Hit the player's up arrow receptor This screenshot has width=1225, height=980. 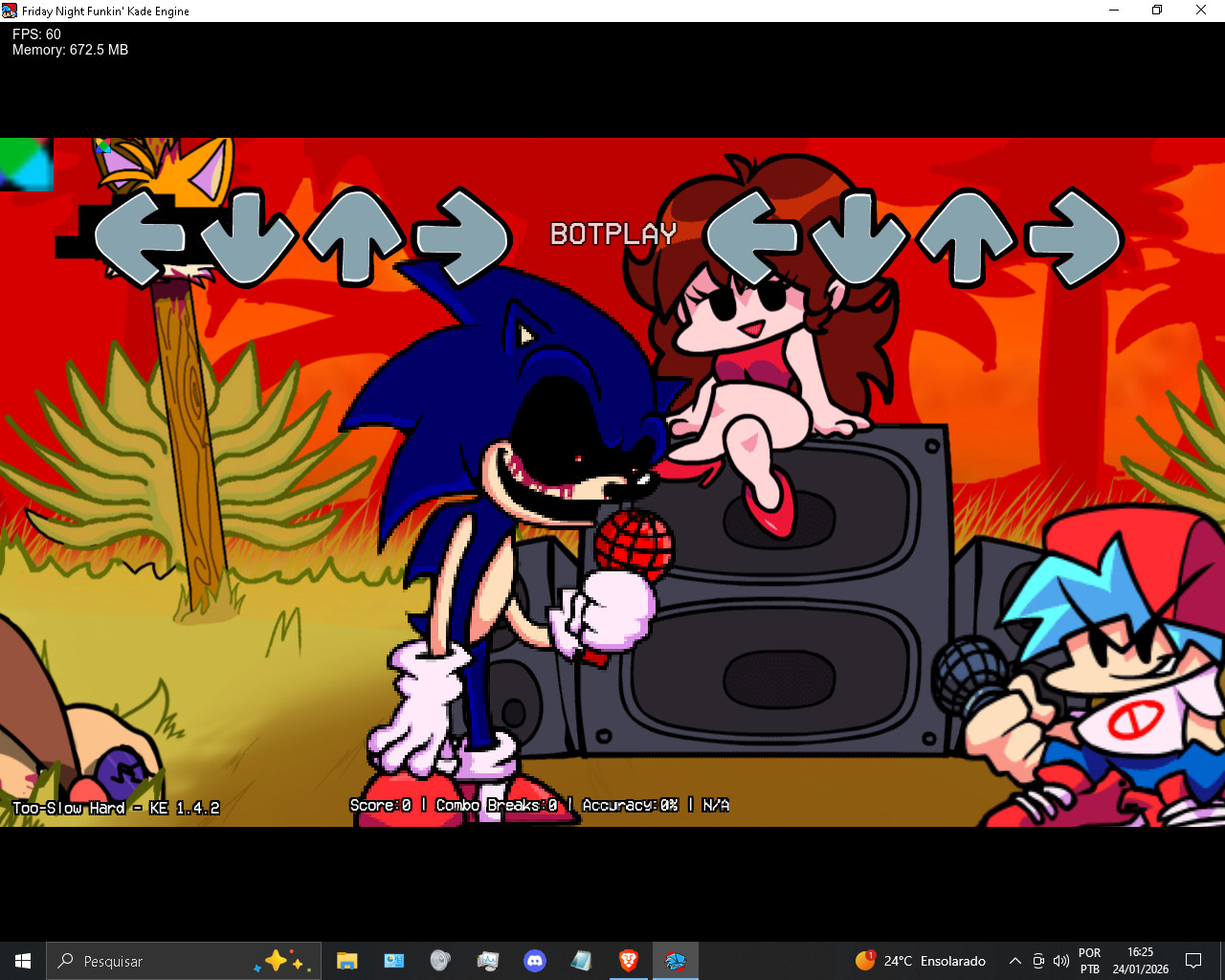(967, 236)
